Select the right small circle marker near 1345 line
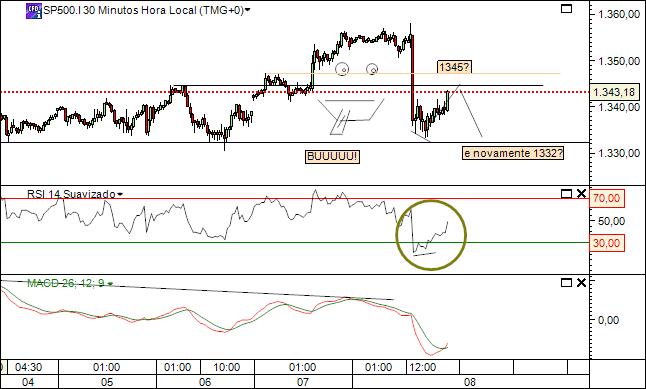 [372, 69]
